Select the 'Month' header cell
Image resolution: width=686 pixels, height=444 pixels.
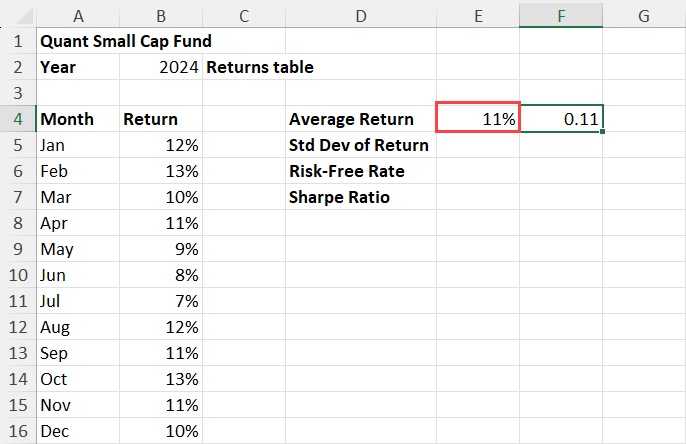[x=78, y=119]
